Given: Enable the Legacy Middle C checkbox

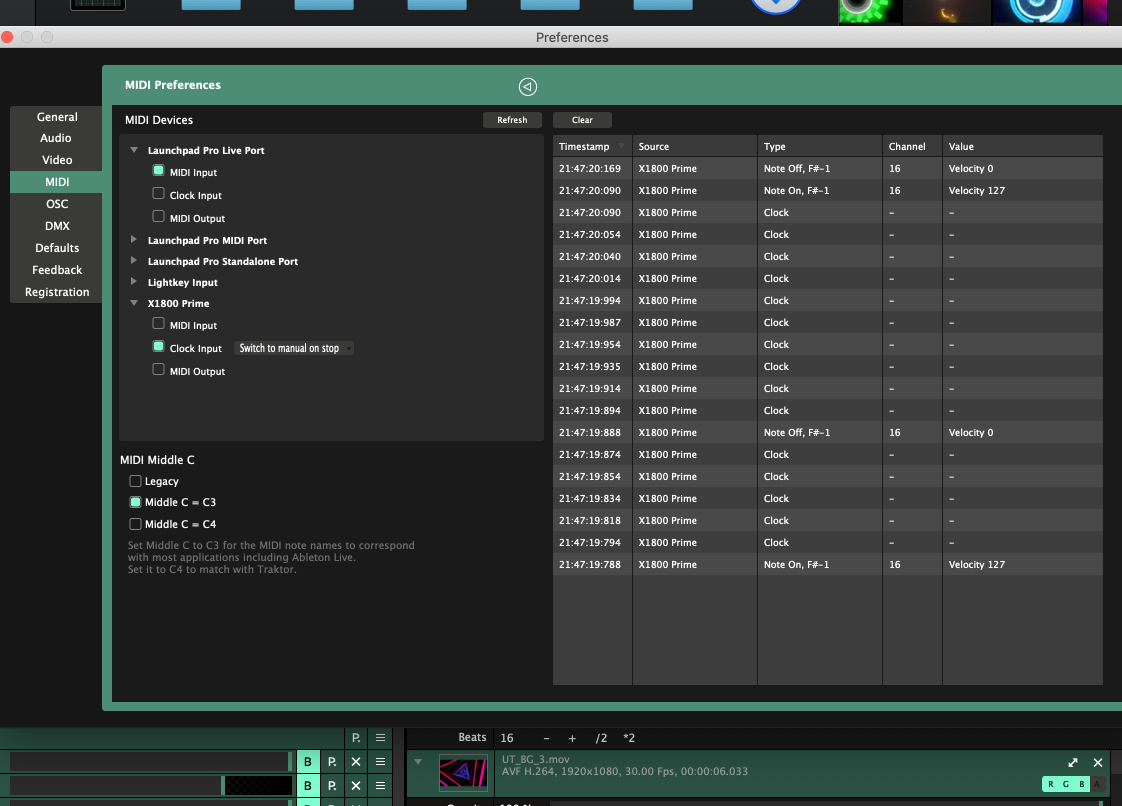Looking at the screenshot, I should pos(136,481).
